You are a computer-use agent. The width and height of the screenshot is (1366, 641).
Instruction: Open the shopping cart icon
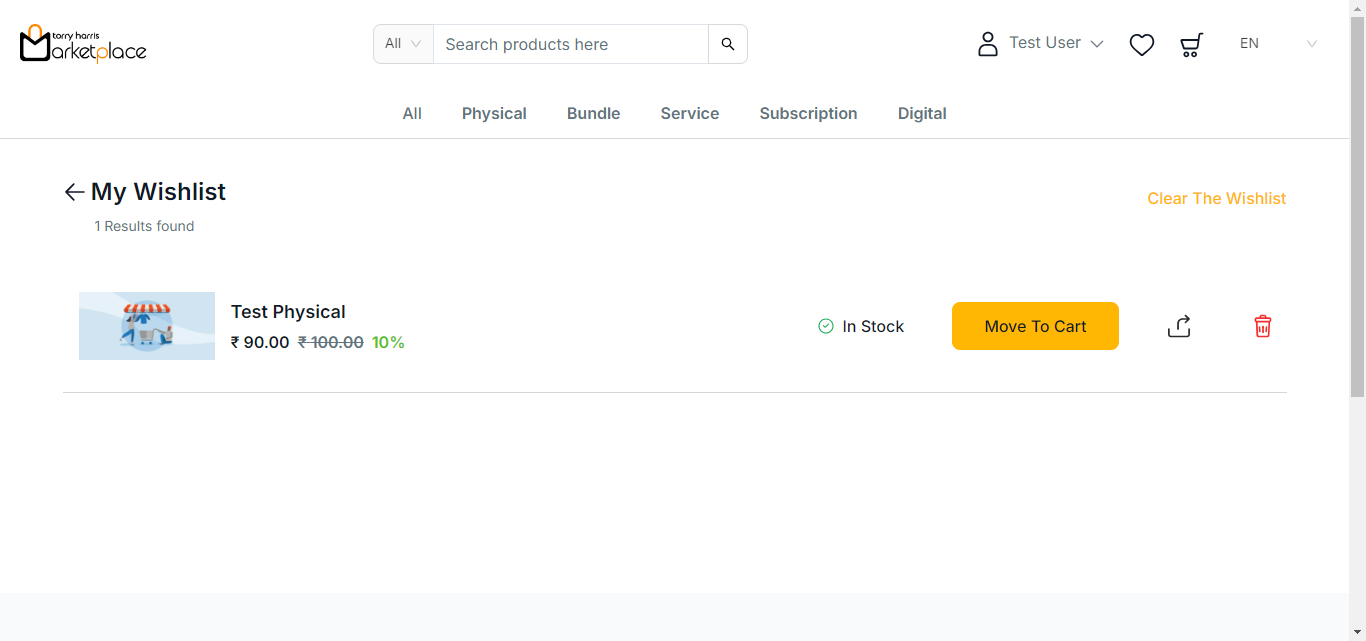[1190, 44]
